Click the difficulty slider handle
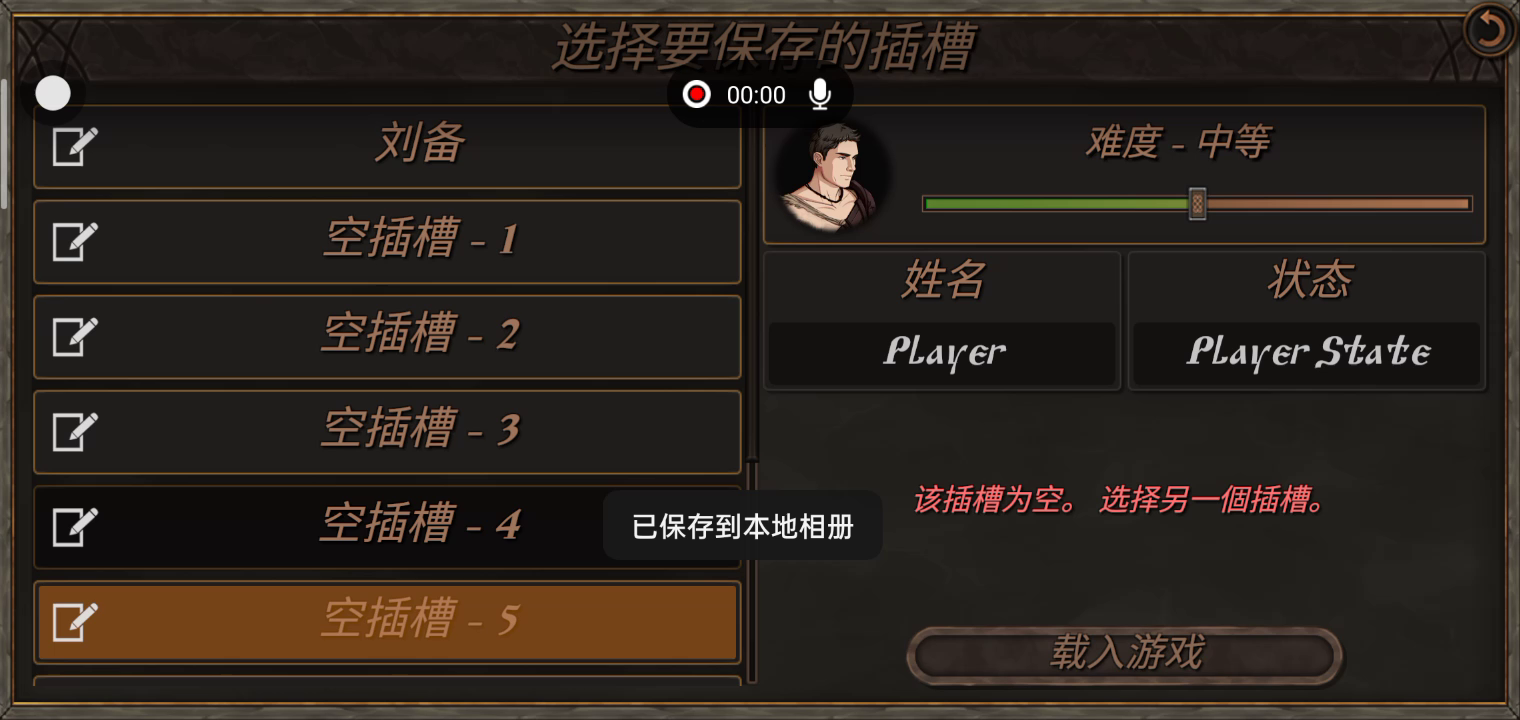 1197,204
